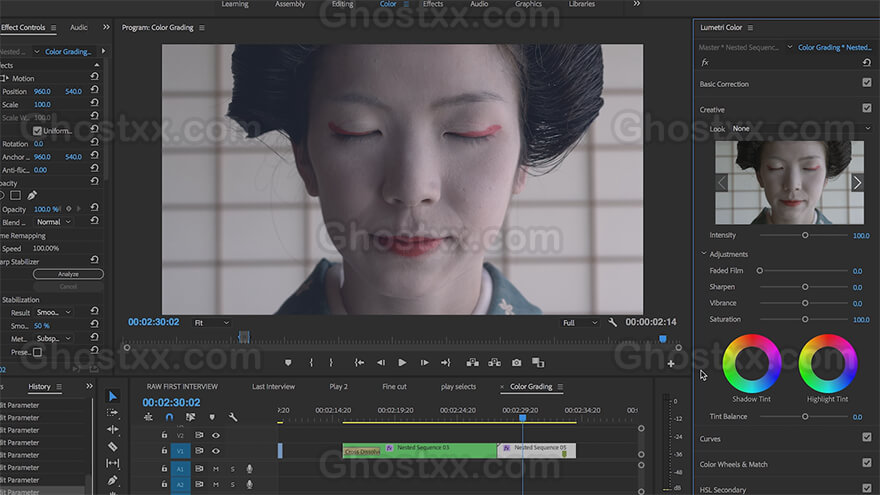Open stabilization Method dropdown
This screenshot has height=495, width=880.
tap(54, 338)
